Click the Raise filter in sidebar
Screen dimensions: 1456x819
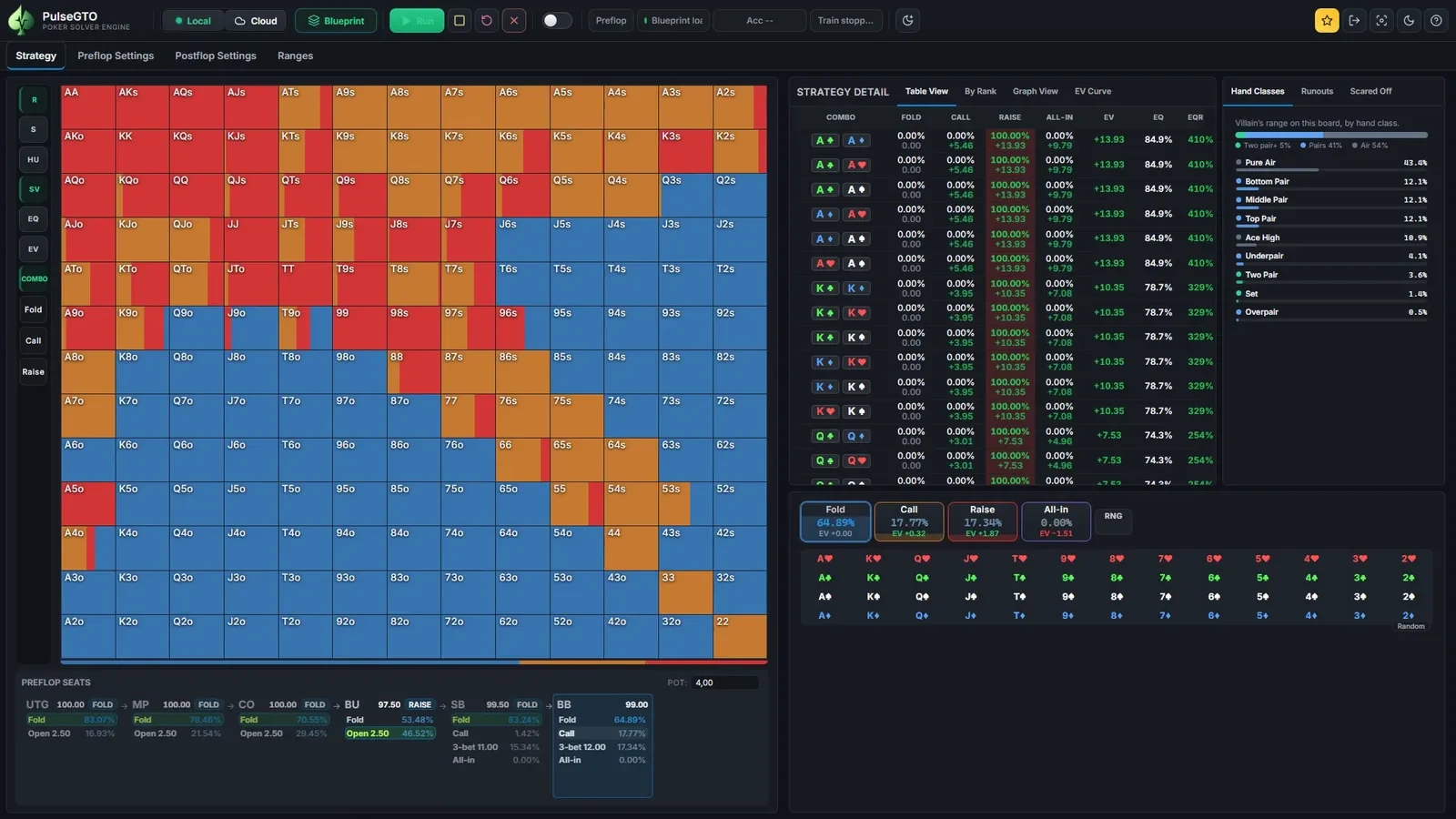[x=34, y=371]
